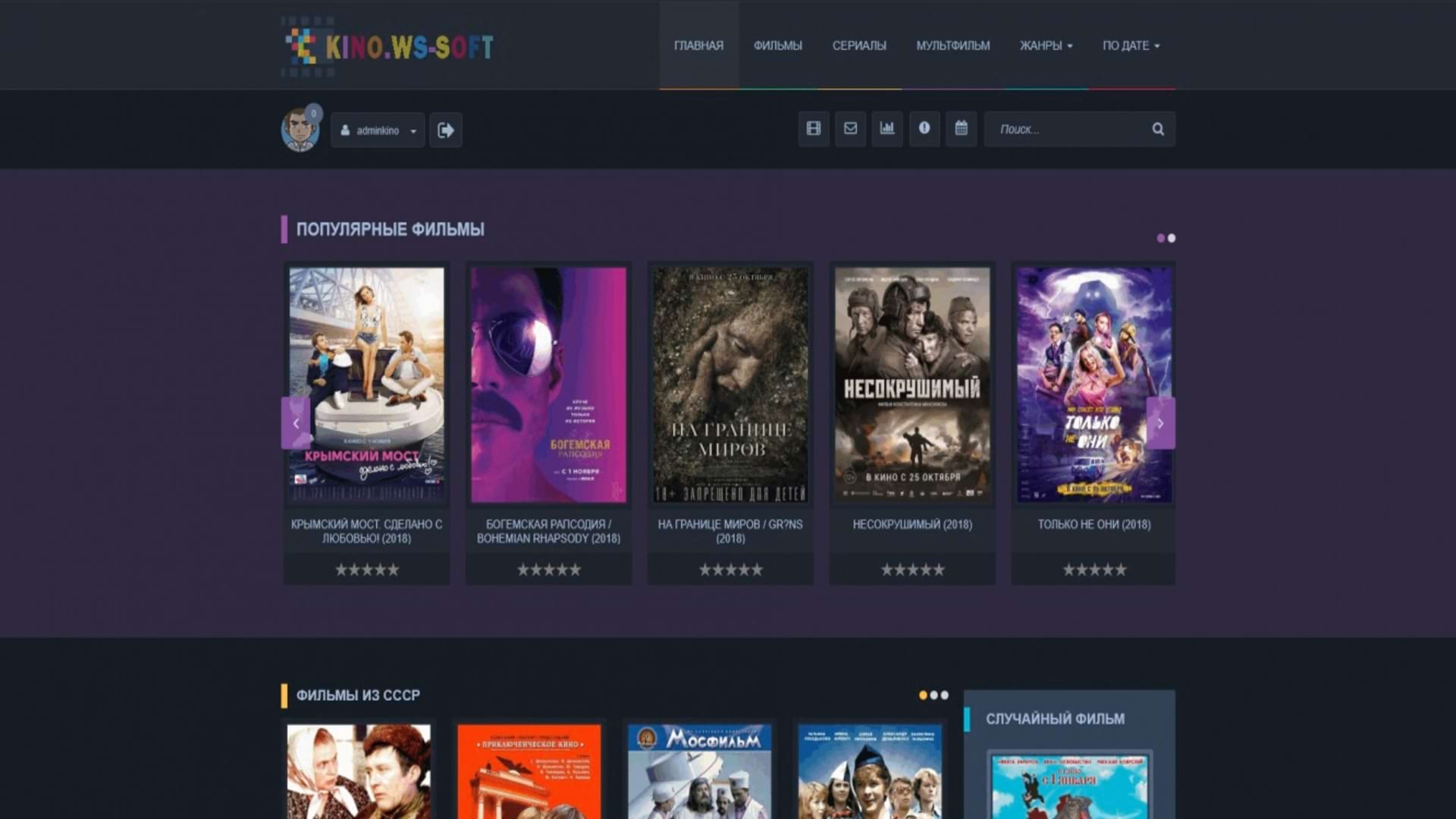Screen dimensions: 1456x819
Task: Rate Только не они with stars
Action: click(1094, 570)
